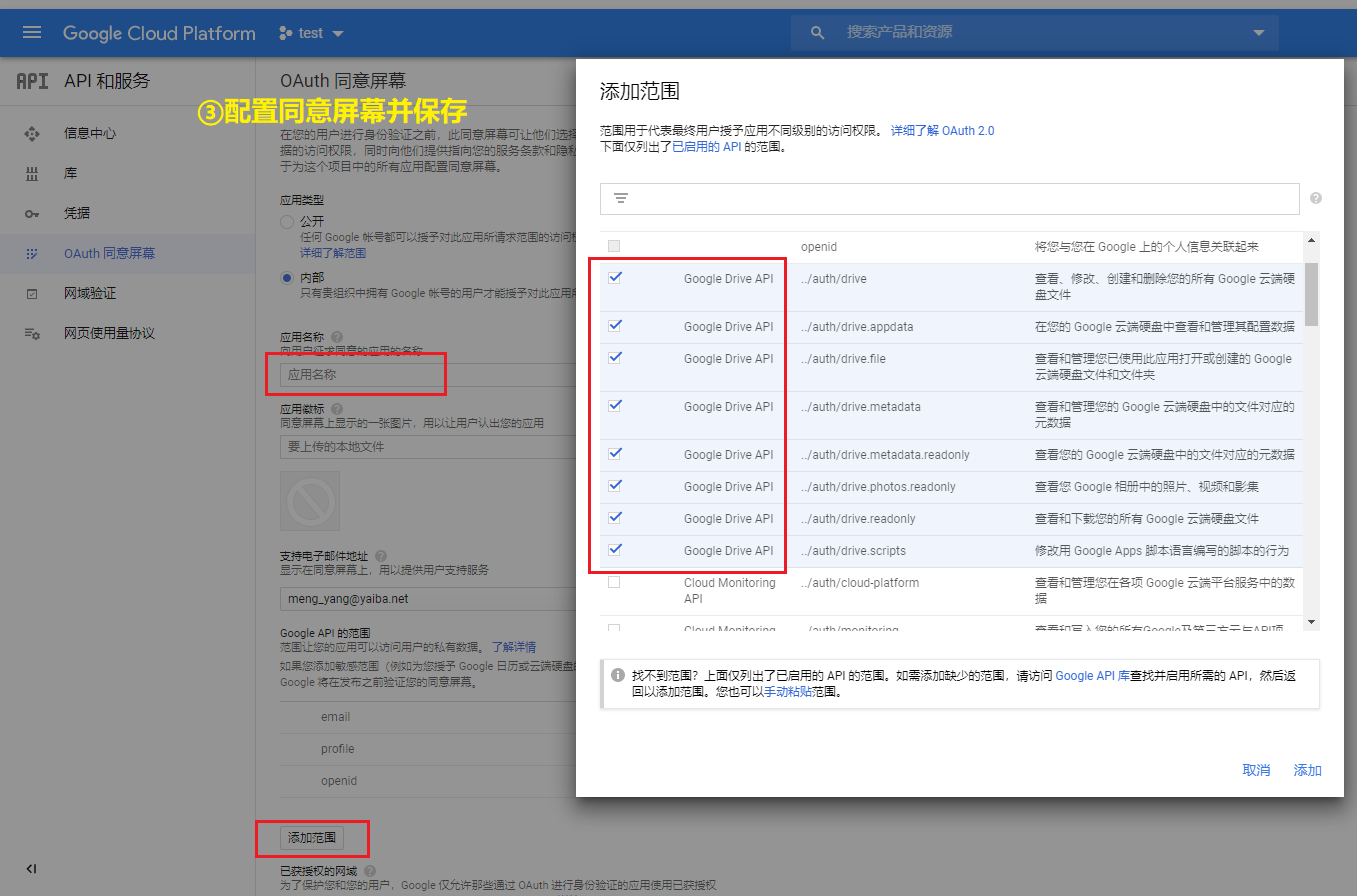Select 网域验证 from the sidebar

tap(34, 294)
